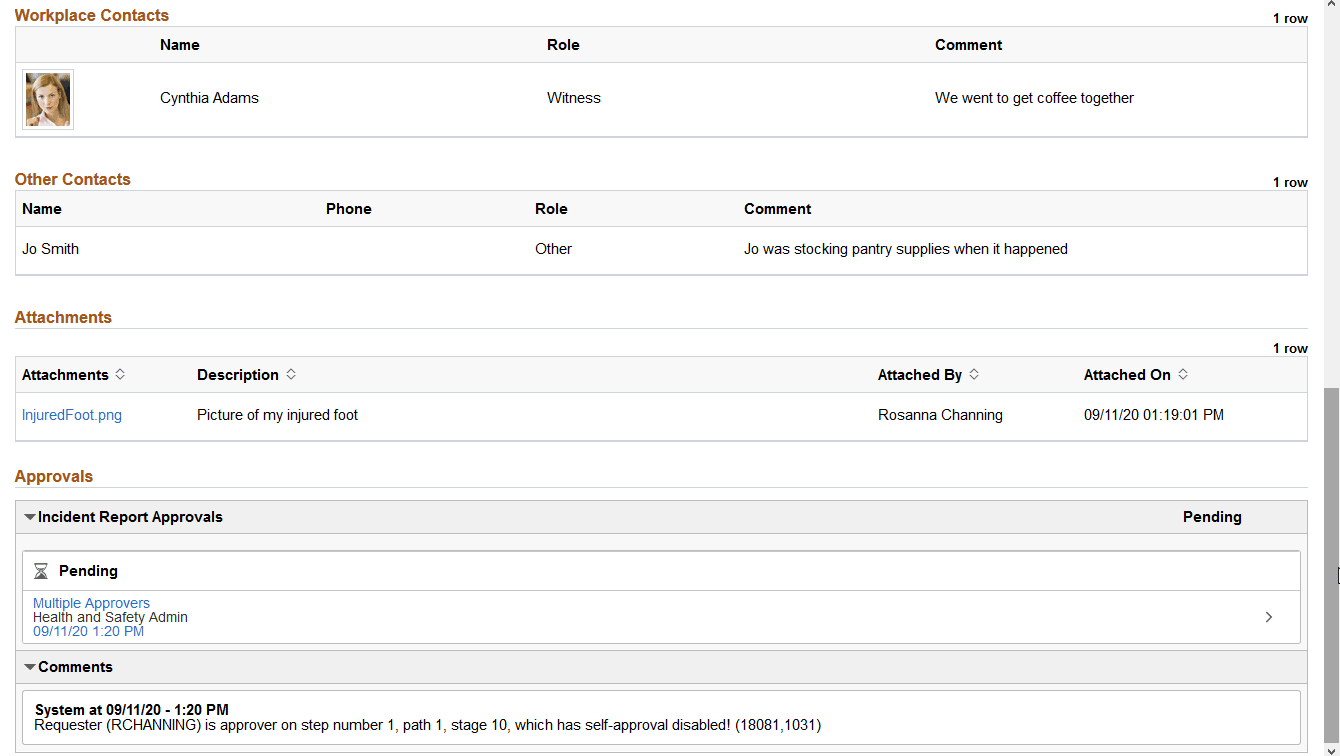Screen dimensions: 1340x756
Task: Click Cynthia Adams profile photo
Action: (x=47, y=99)
